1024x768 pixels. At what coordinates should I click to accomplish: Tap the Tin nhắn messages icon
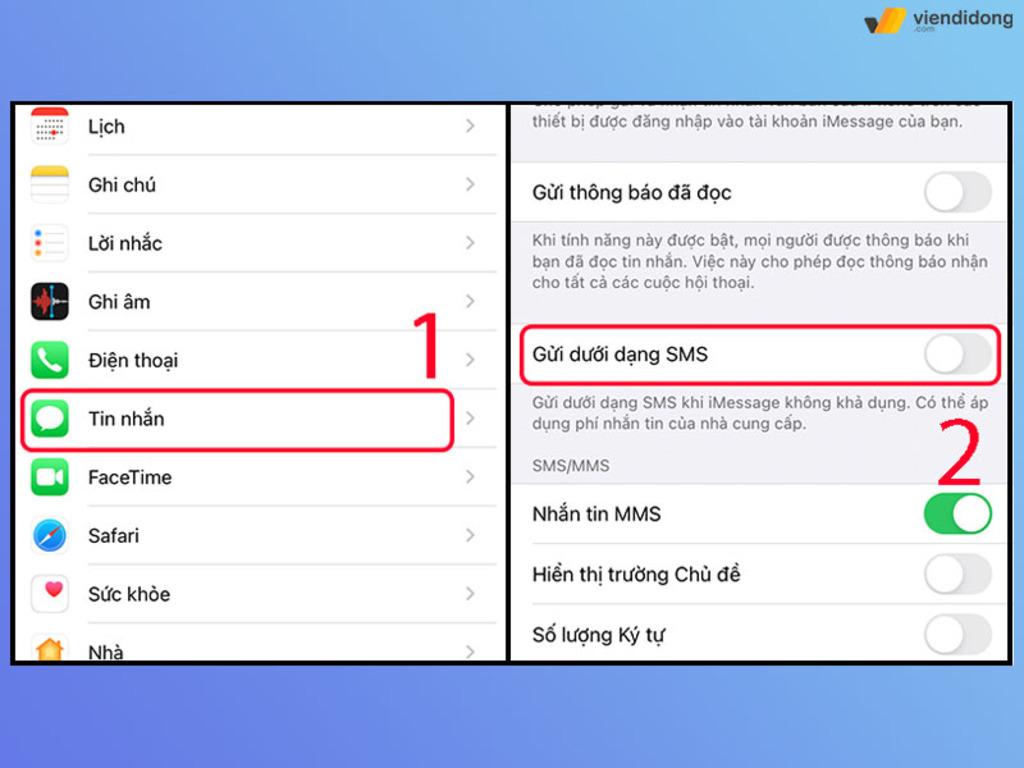click(50, 418)
